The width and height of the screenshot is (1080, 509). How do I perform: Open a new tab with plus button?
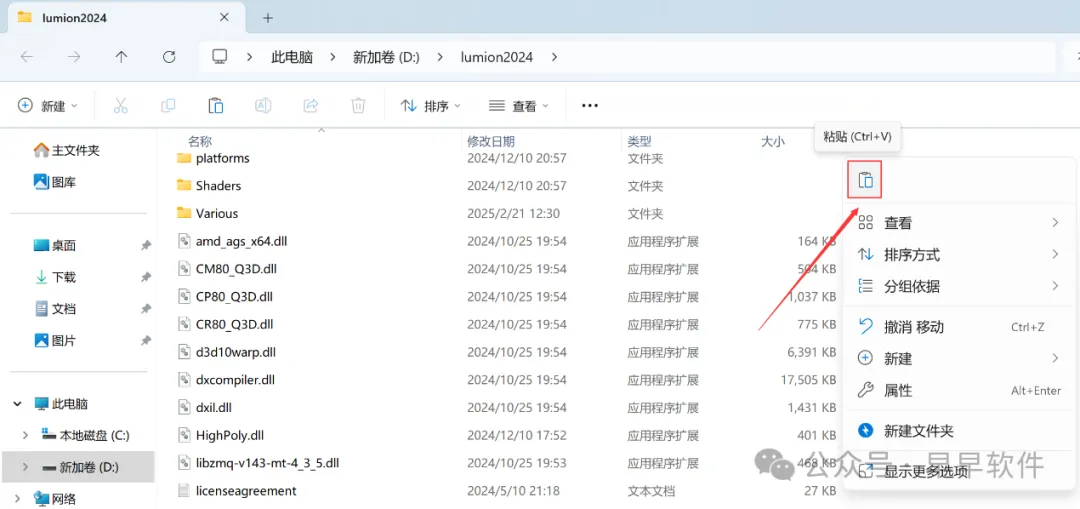click(x=268, y=18)
